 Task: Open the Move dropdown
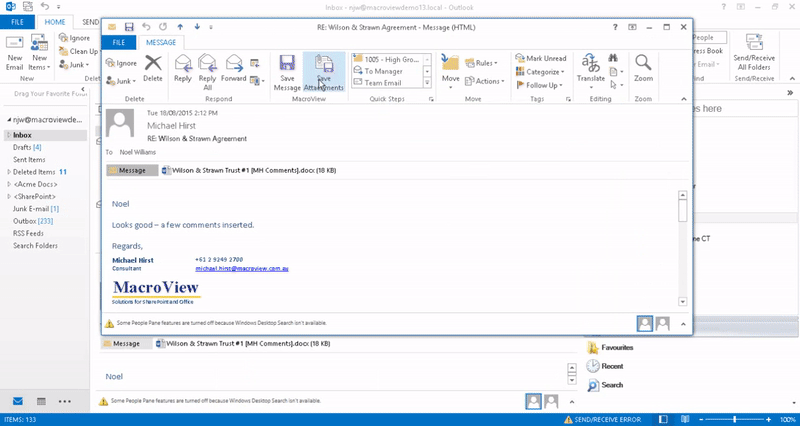(451, 72)
